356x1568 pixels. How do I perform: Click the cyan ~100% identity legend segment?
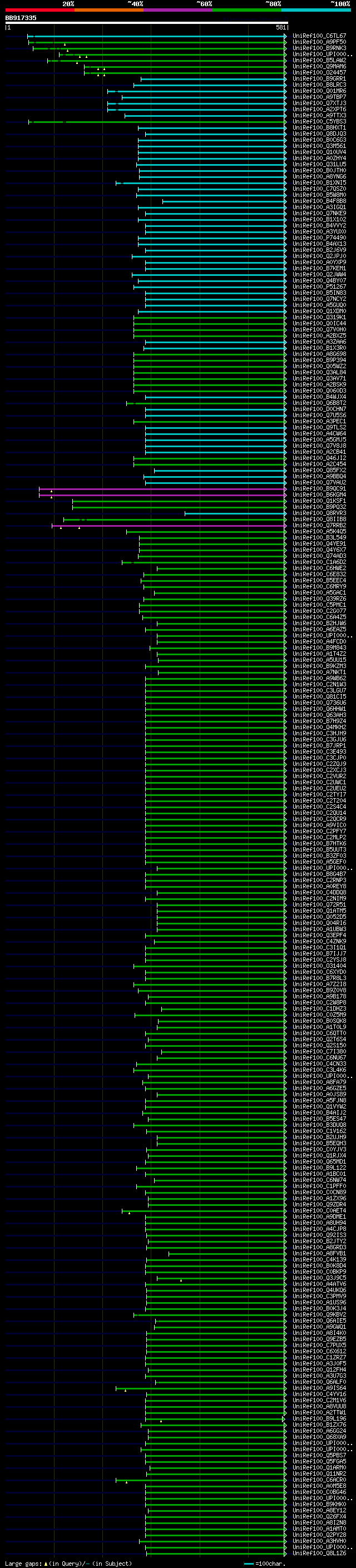click(317, 10)
